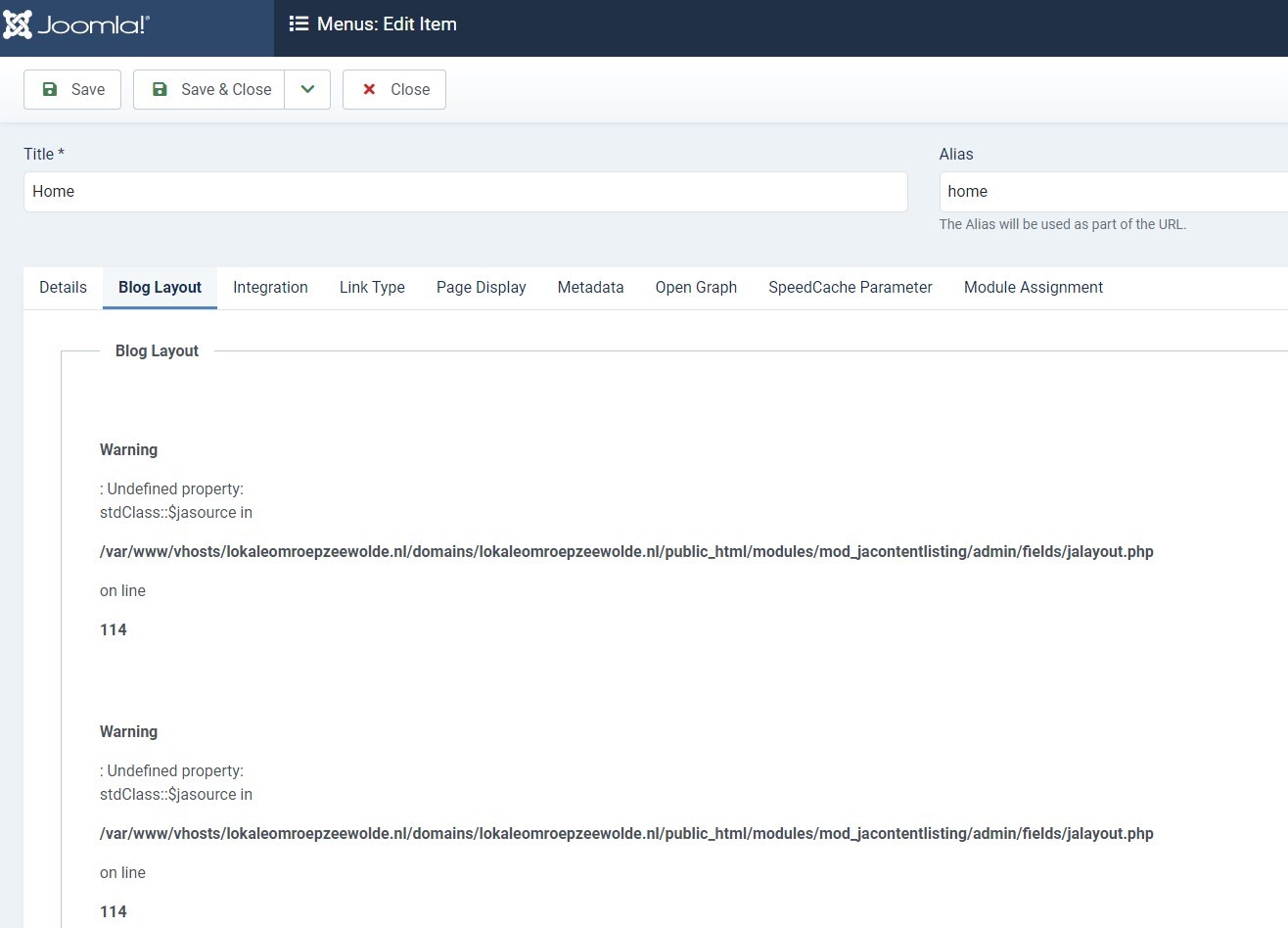Click the Save & Close button

[x=209, y=89]
